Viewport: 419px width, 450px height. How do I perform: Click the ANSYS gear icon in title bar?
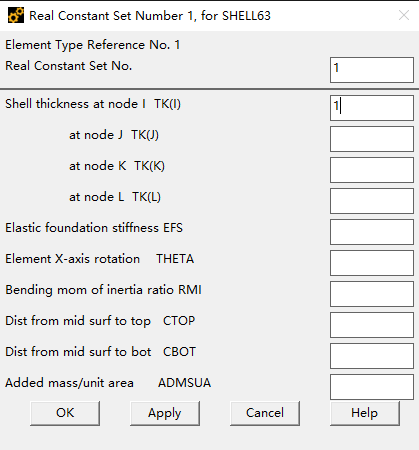pyautogui.click(x=16, y=15)
